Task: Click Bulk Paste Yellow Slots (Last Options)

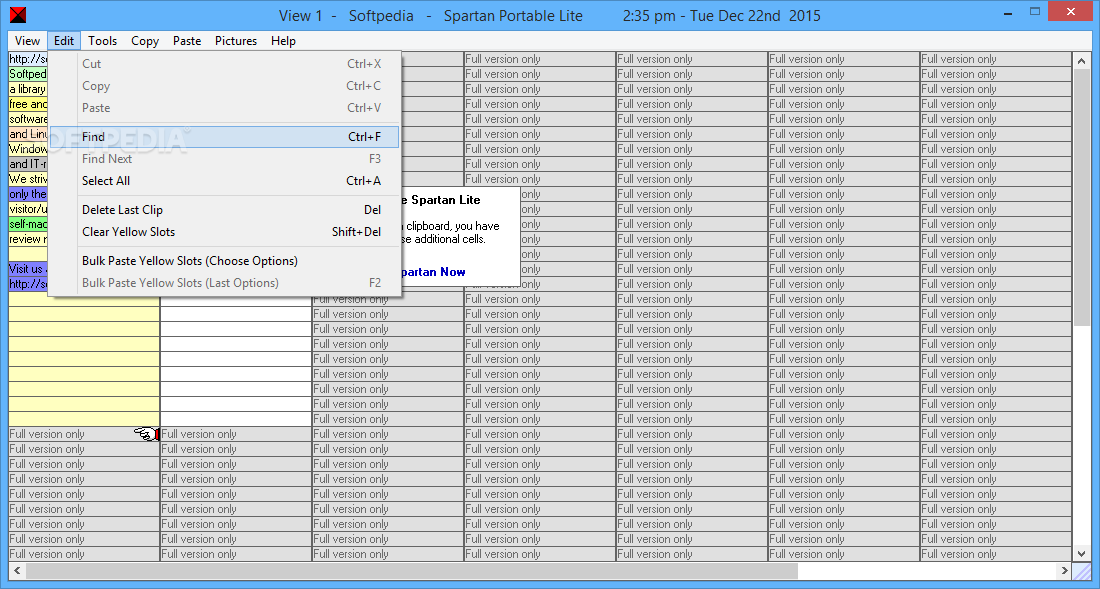Action: tap(224, 283)
